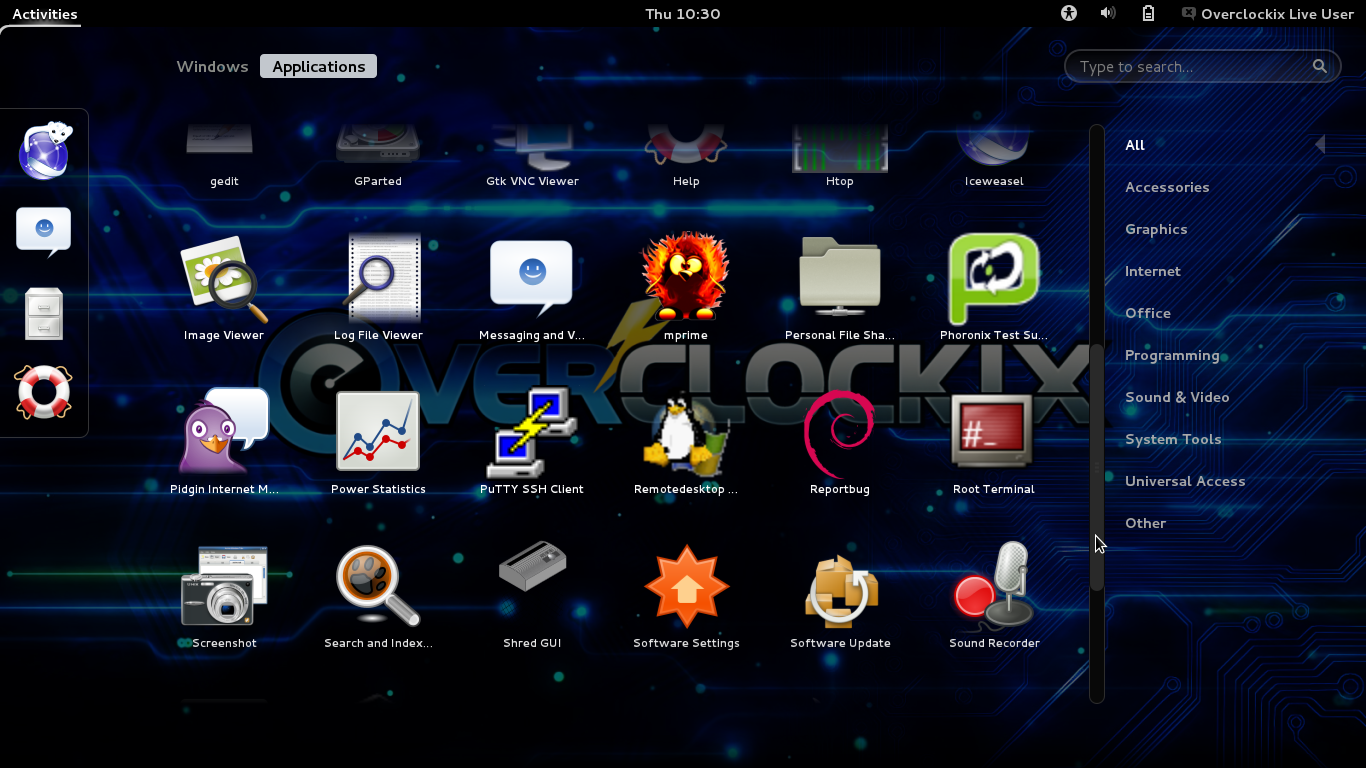Open the Screenshot tool

(224, 596)
